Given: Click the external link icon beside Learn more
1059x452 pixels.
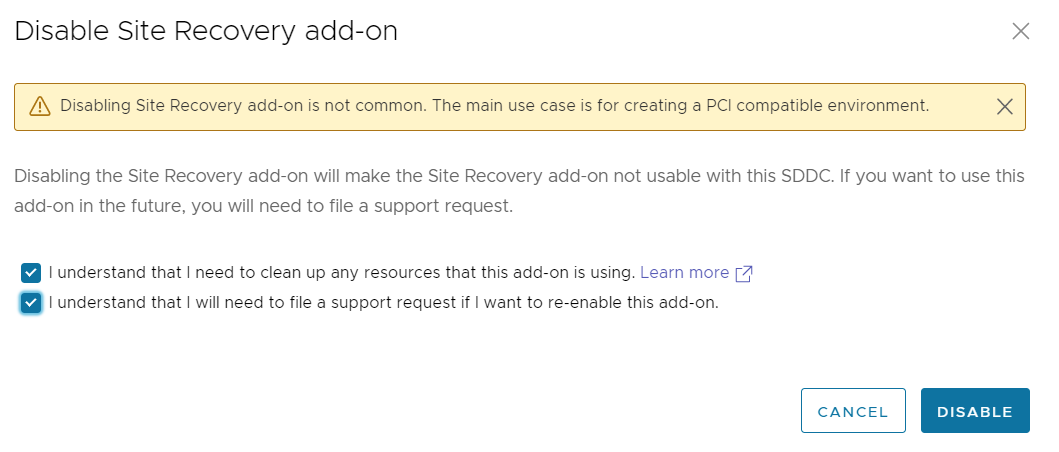Looking at the screenshot, I should [743, 273].
